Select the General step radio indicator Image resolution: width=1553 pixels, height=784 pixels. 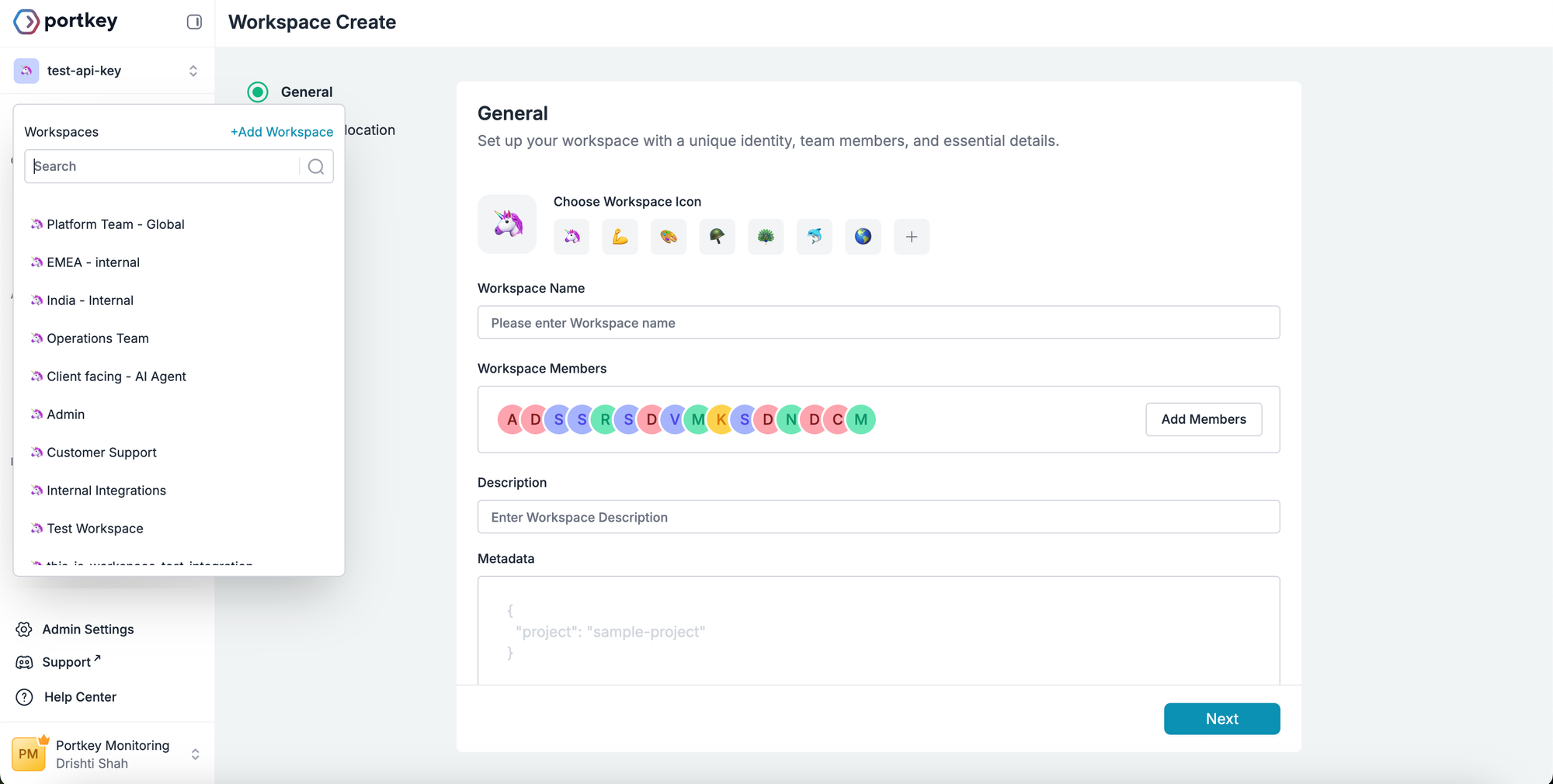point(258,92)
